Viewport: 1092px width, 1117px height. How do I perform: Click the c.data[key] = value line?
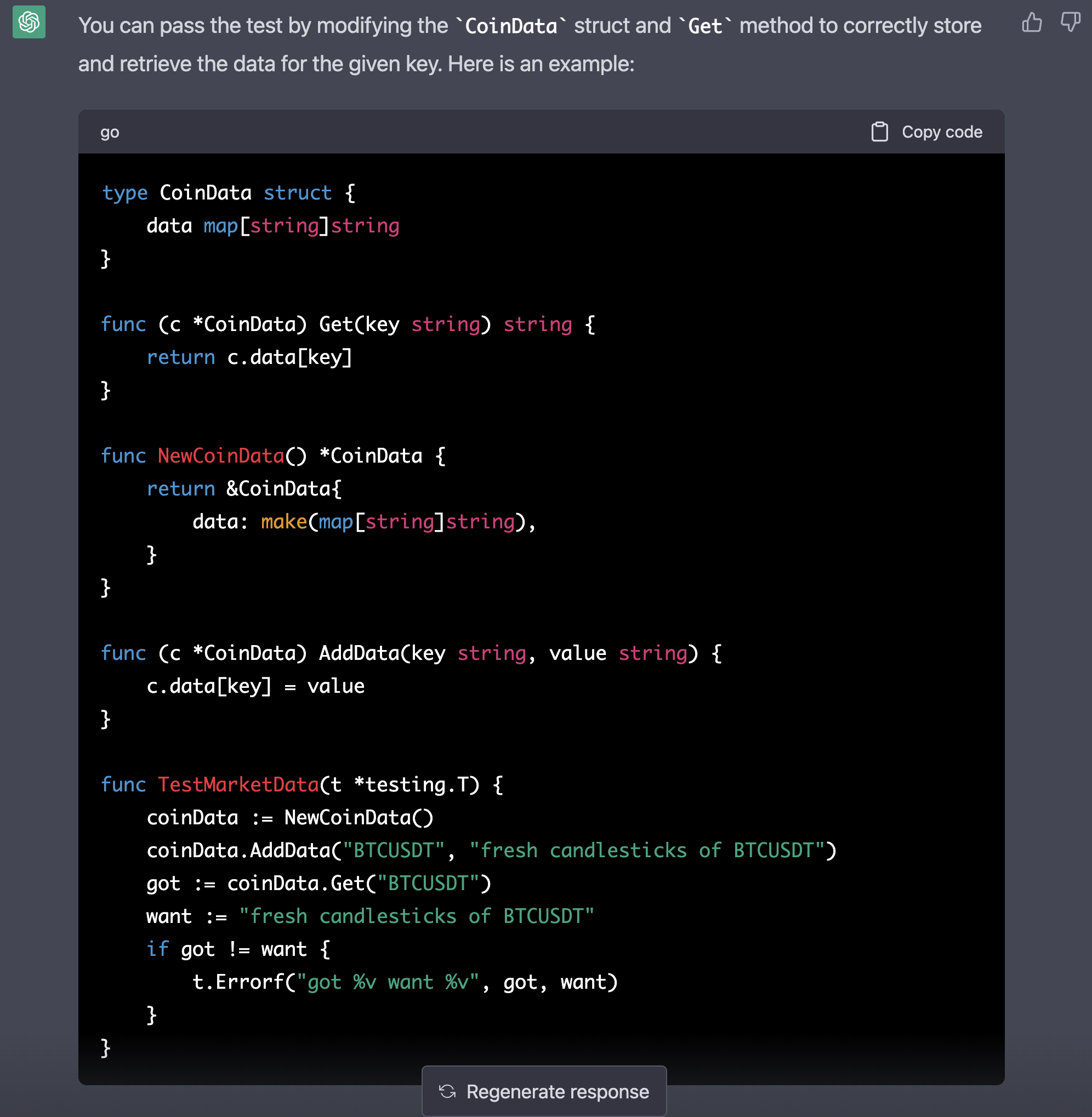pos(255,686)
